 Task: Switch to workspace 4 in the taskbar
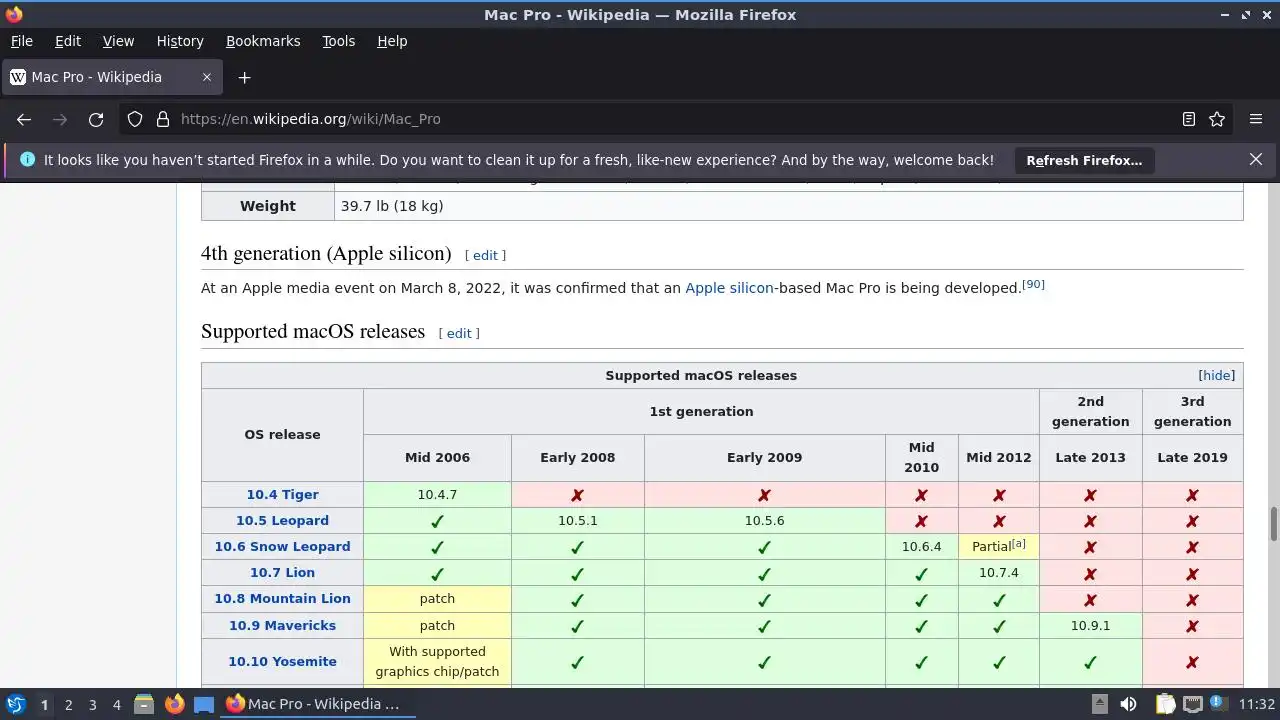[x=116, y=704]
